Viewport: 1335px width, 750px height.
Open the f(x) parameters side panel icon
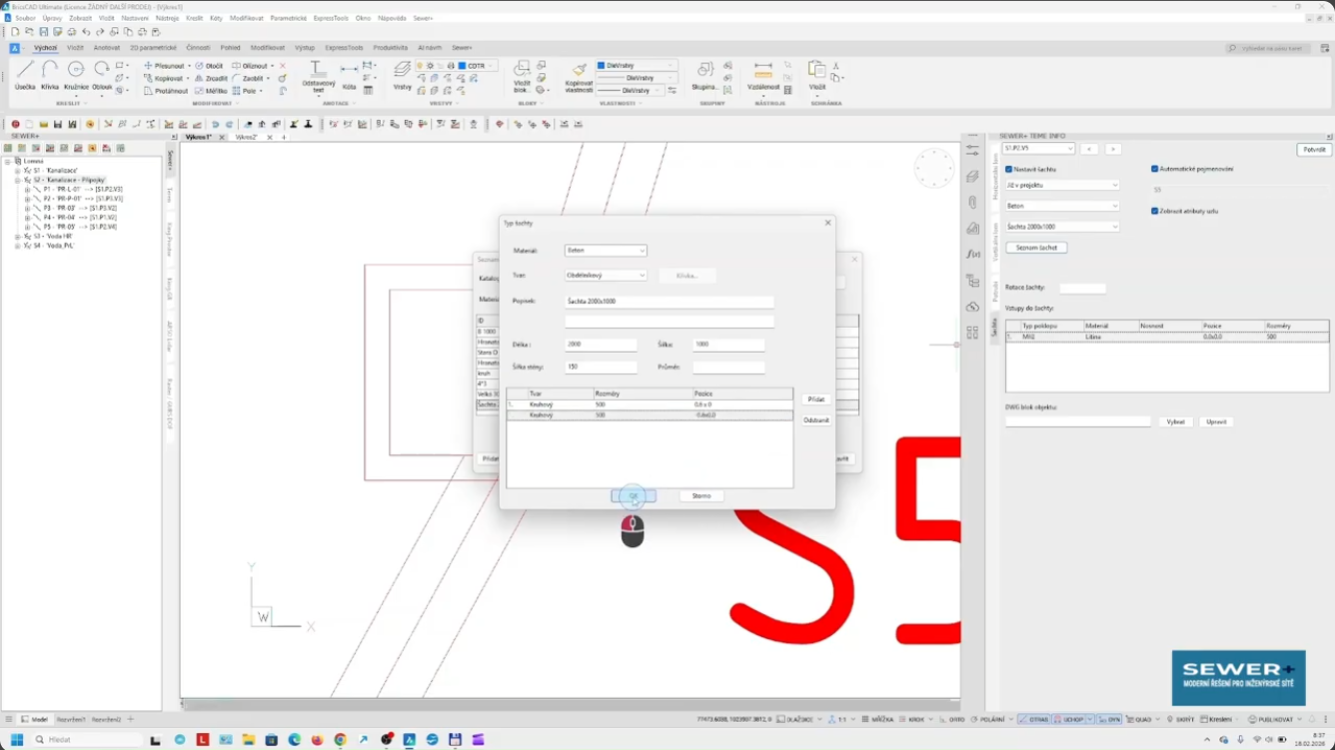pos(973,255)
